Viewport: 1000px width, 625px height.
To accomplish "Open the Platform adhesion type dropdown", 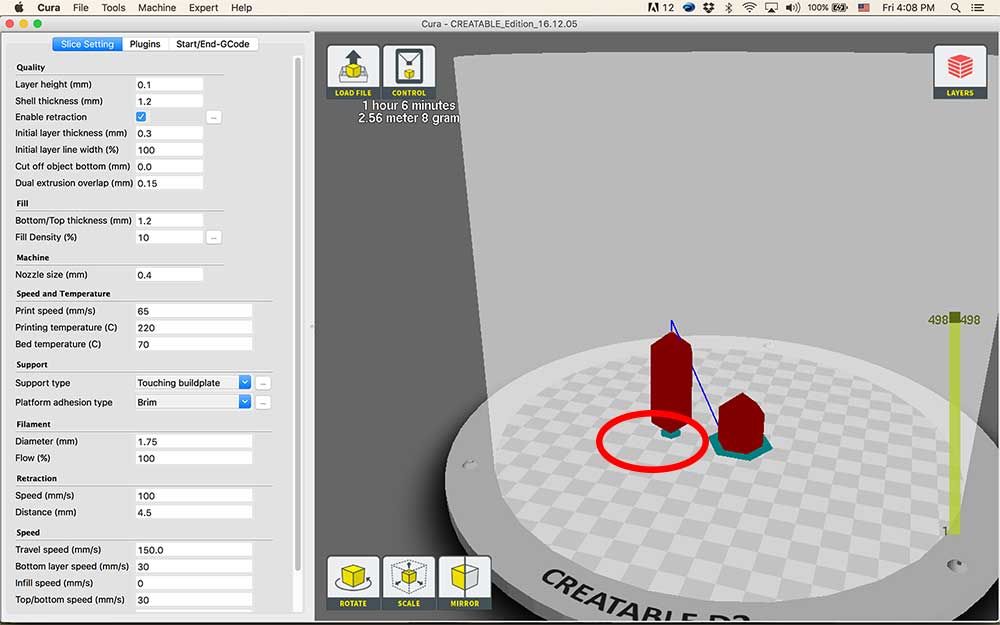I will (193, 402).
